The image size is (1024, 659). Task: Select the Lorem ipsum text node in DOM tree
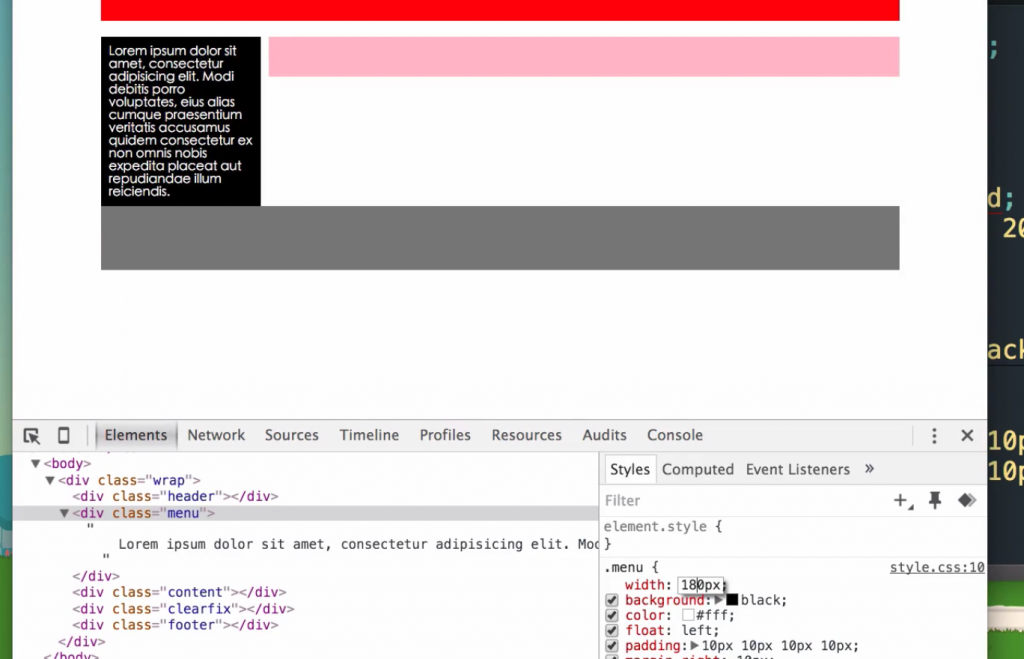358,544
